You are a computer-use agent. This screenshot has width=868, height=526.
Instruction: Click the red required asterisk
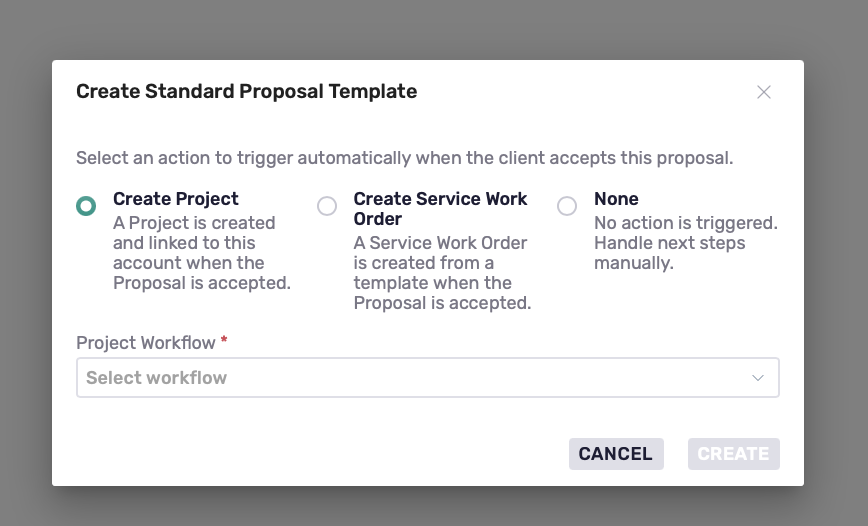tap(224, 340)
